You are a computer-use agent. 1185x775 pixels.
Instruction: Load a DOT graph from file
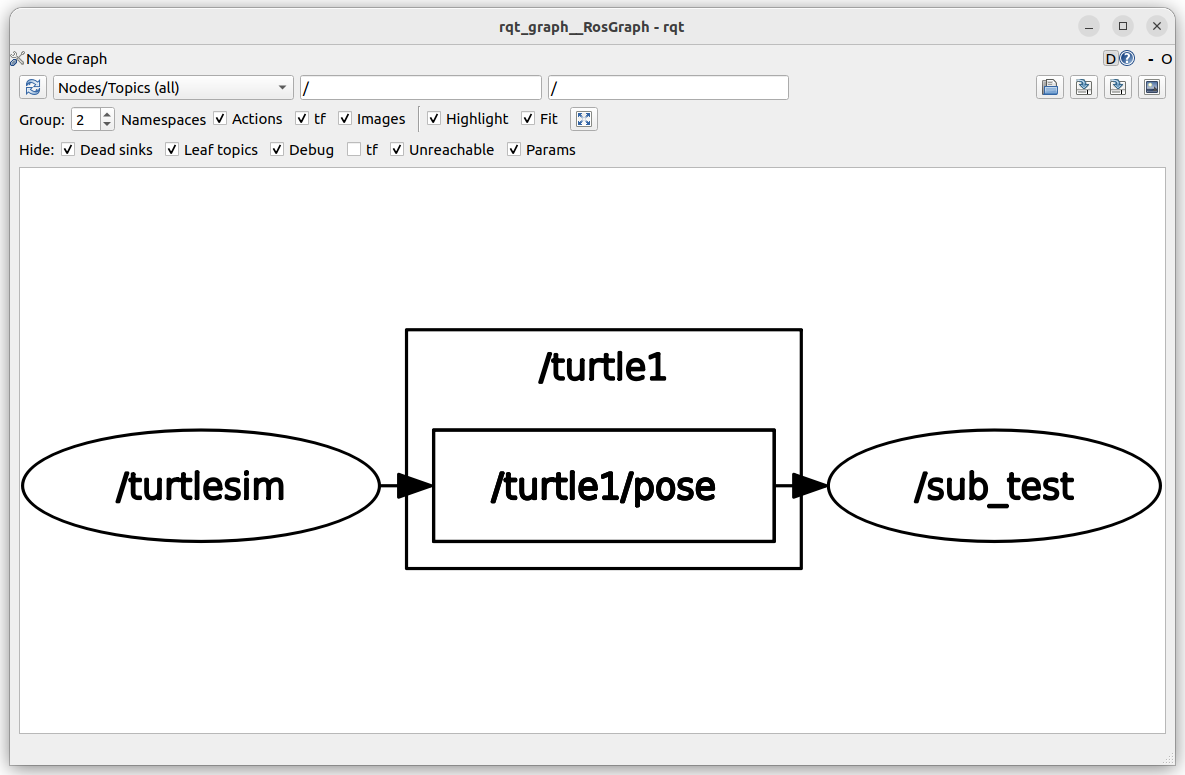[1050, 88]
